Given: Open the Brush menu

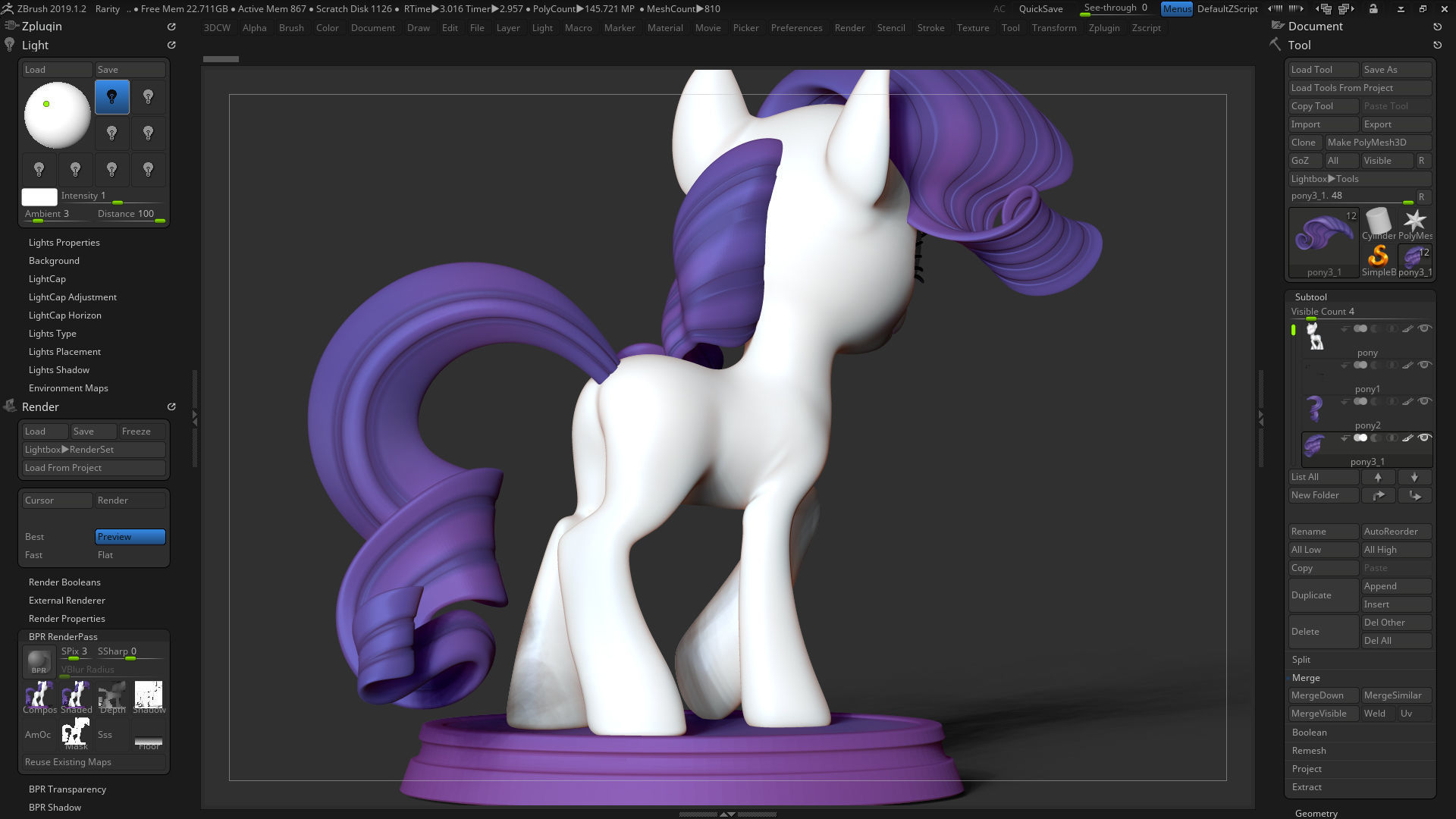Looking at the screenshot, I should click(x=291, y=28).
